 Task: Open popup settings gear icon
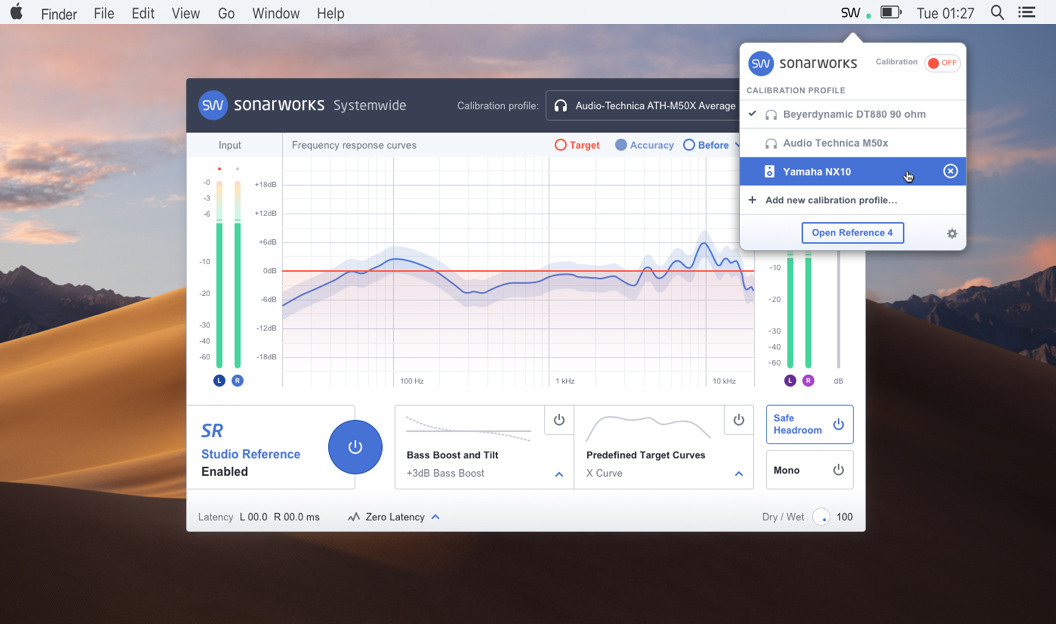(x=952, y=234)
